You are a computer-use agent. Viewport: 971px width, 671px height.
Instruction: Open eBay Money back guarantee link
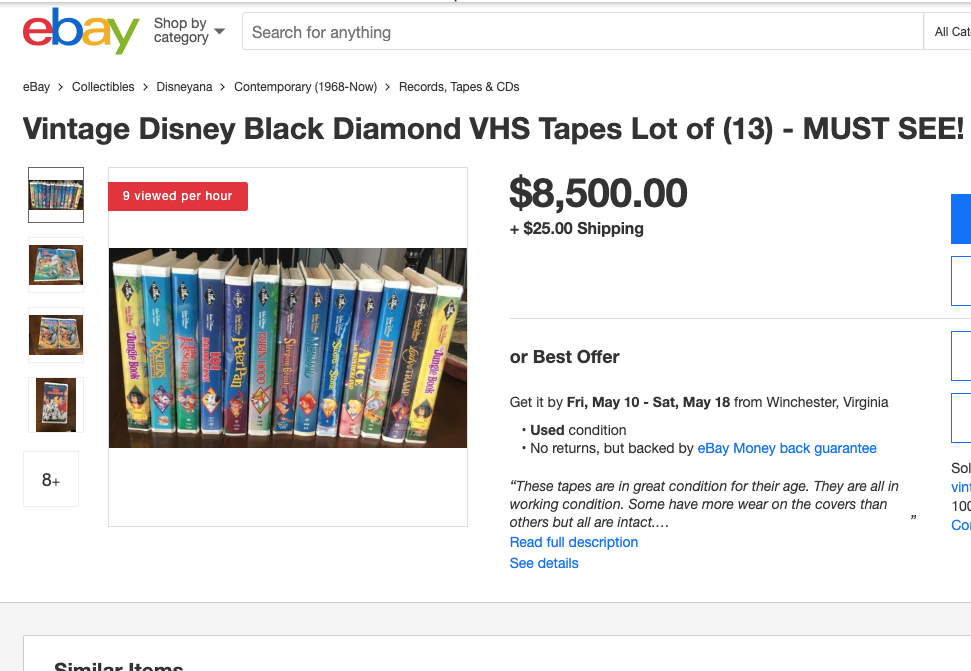click(x=786, y=448)
